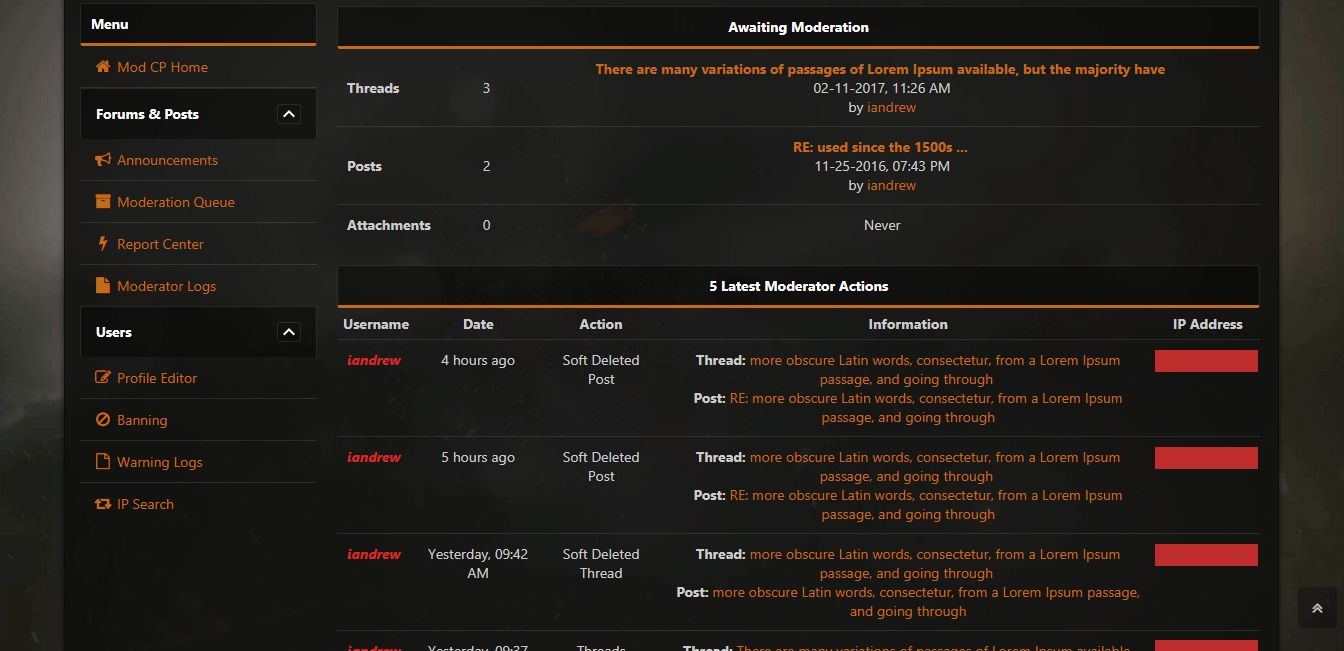Open the Moderation Queue menu item
Screen dimensions: 1344x651
(176, 202)
